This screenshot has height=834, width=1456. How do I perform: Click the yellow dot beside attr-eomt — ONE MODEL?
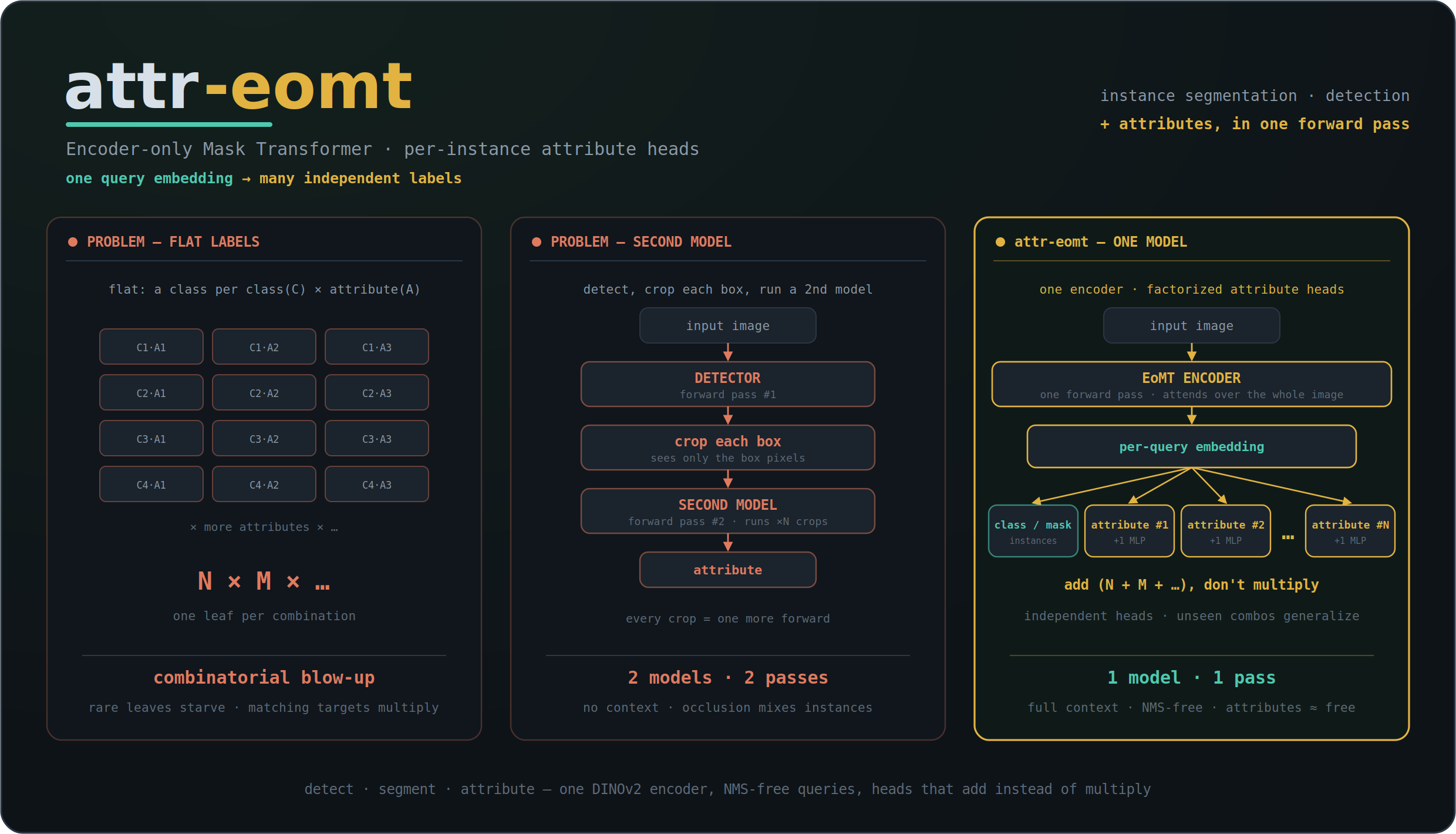(1000, 242)
